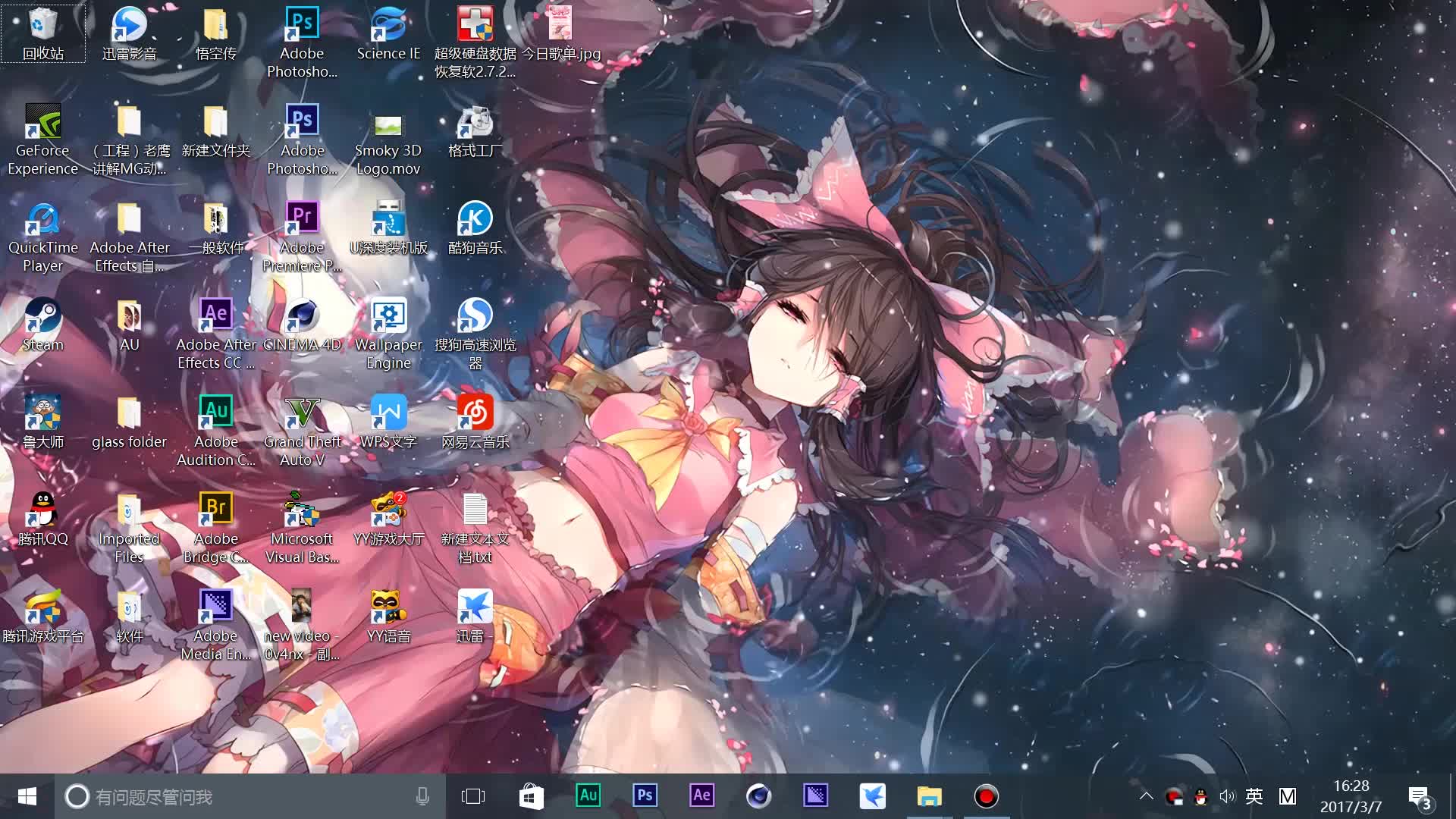
Task: Switch input language indicator 英
Action: click(x=1254, y=796)
